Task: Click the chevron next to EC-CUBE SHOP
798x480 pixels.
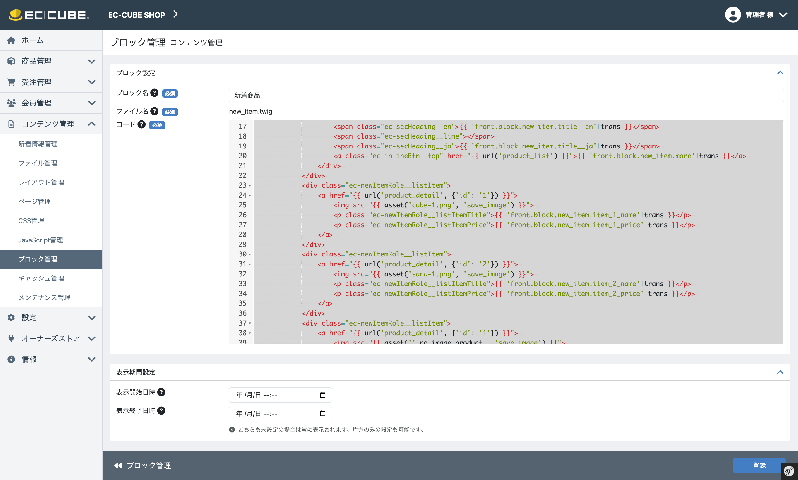Action: click(175, 14)
